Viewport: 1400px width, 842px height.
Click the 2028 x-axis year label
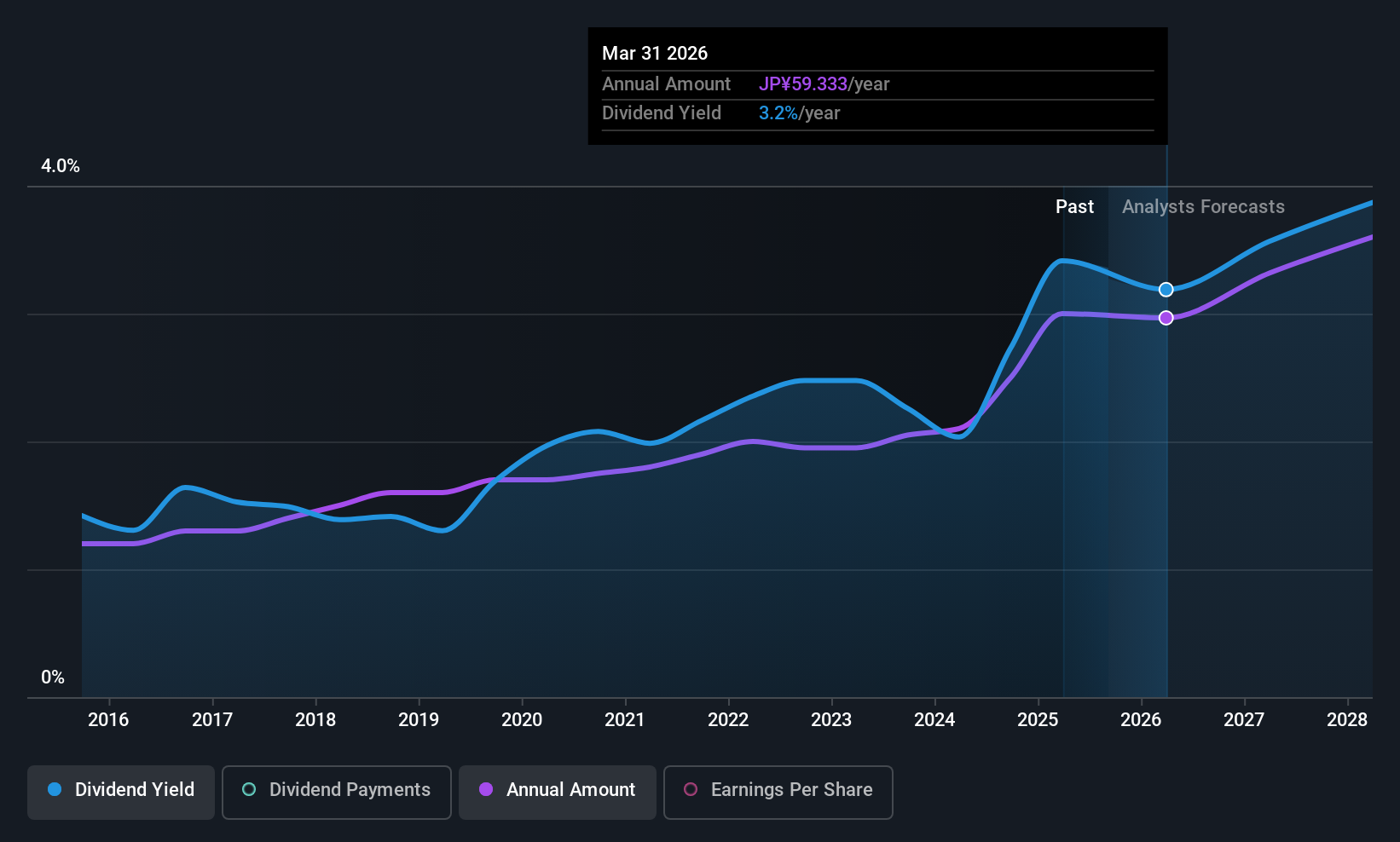pos(1347,720)
